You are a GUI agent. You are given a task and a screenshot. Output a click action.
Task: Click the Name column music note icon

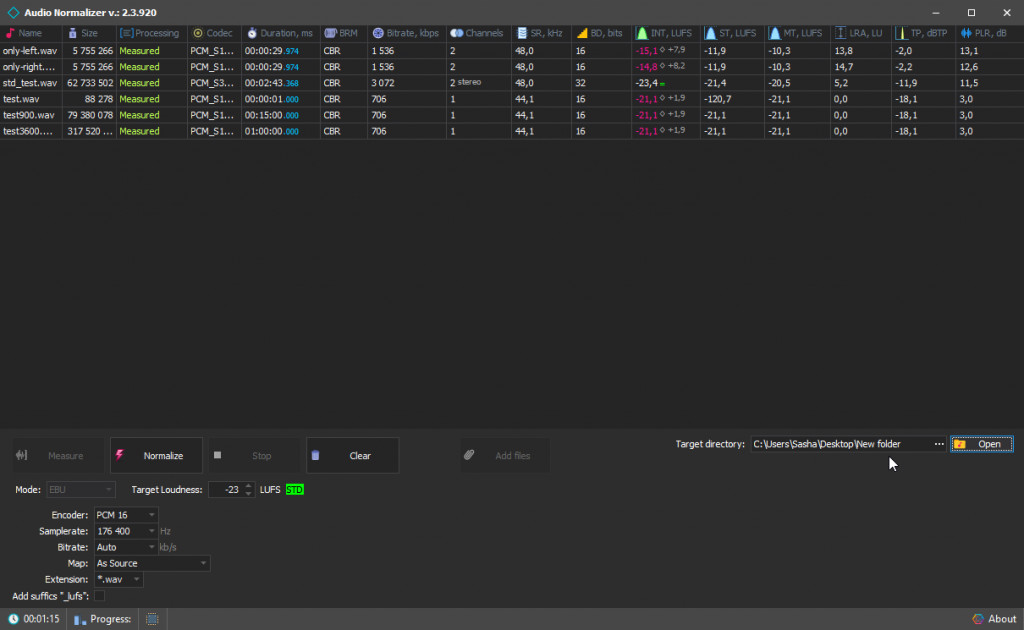pyautogui.click(x=10, y=33)
